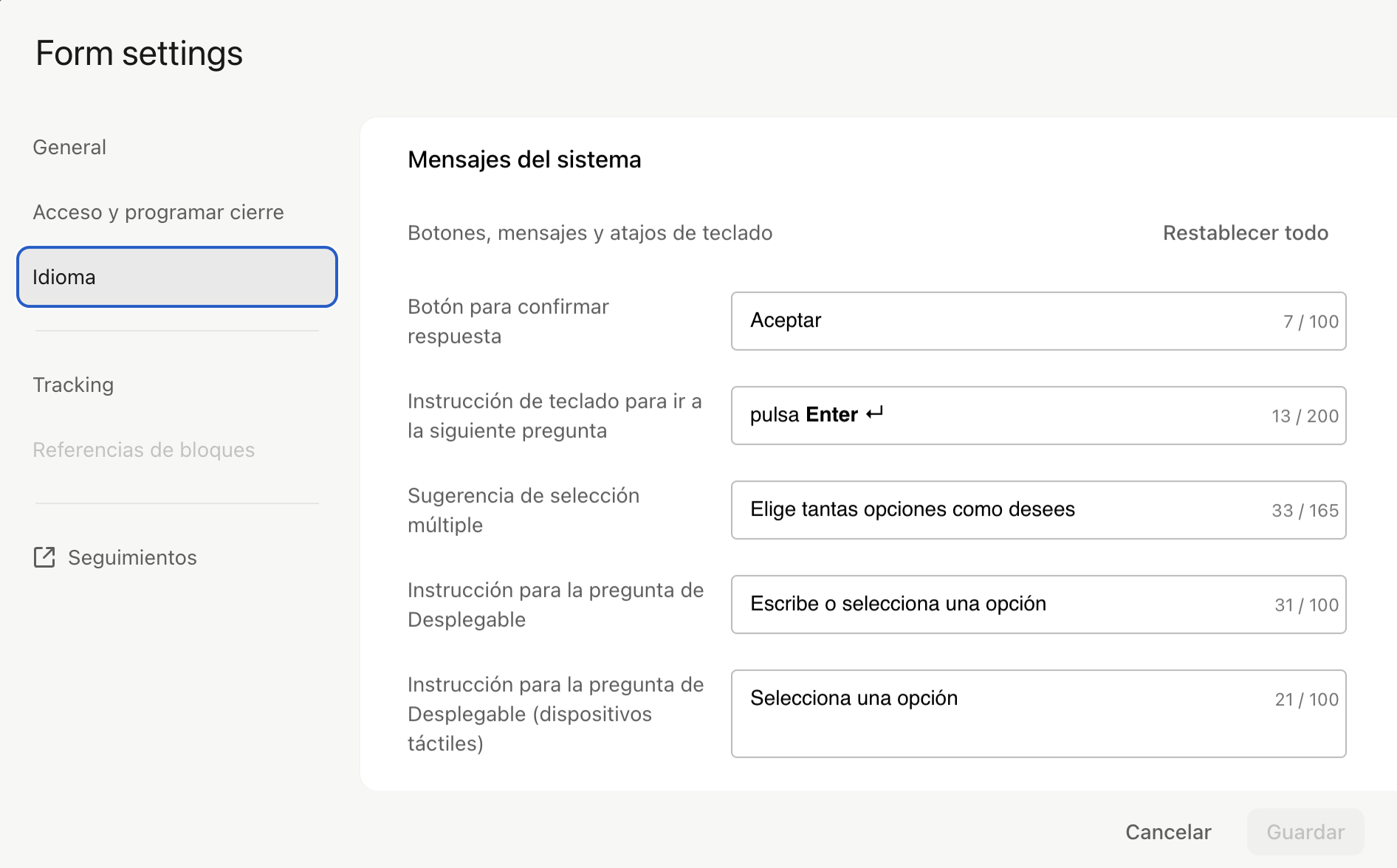Click the 33 / 165 character counter
This screenshot has height=868, width=1397.
click(1305, 511)
